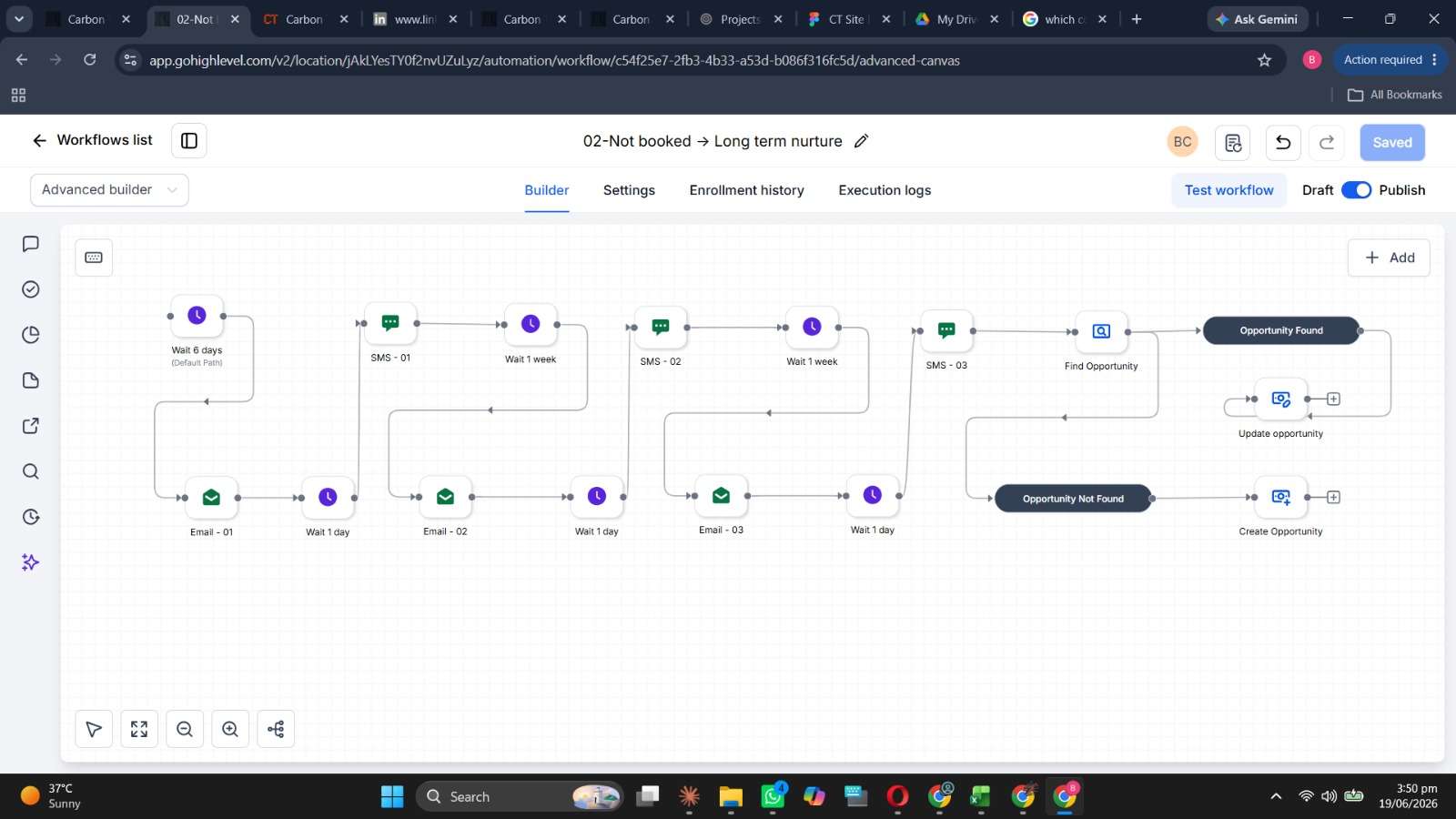Select the SMS - 01 node
This screenshot has width=1456, height=819.
pos(390,323)
